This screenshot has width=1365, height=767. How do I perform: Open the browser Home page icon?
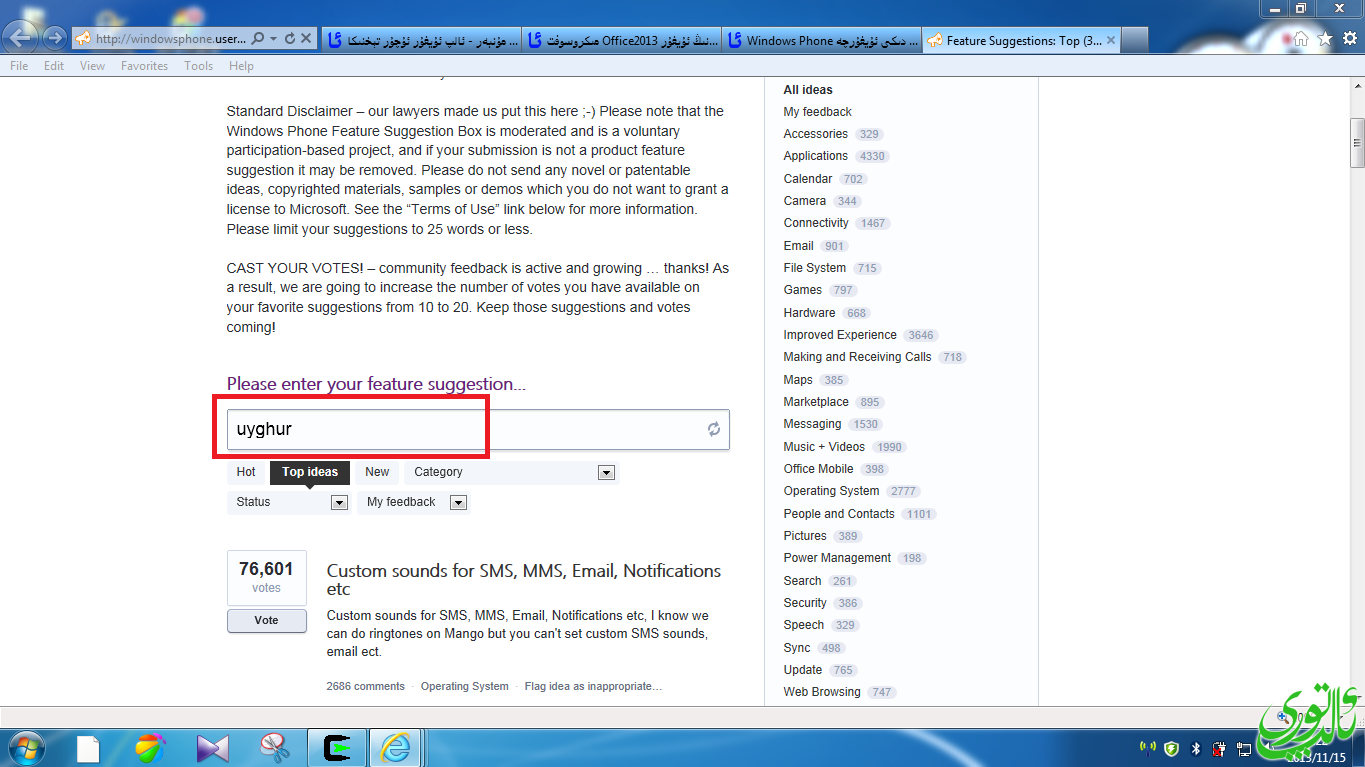(1301, 39)
